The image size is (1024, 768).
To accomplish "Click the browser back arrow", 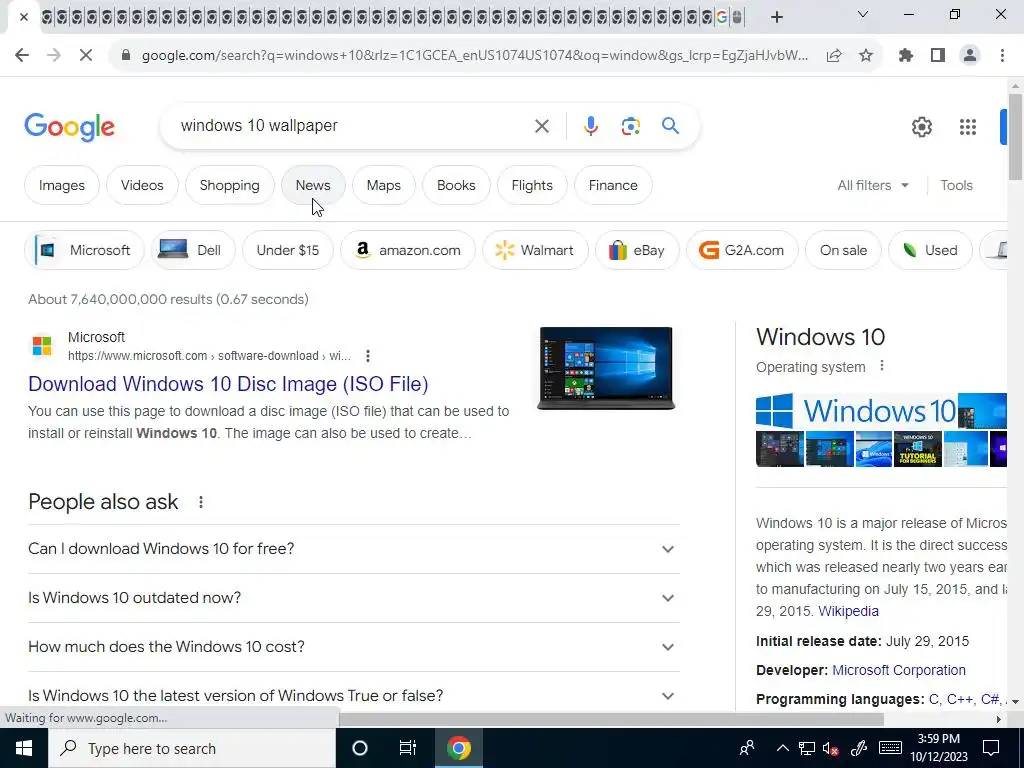I will tap(22, 56).
